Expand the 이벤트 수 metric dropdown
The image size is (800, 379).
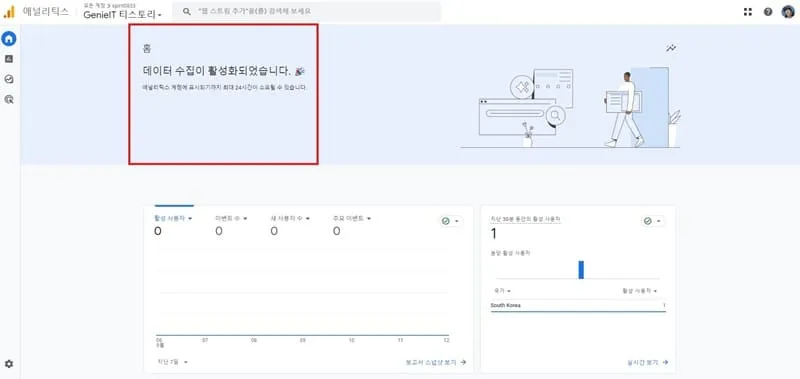coord(231,218)
